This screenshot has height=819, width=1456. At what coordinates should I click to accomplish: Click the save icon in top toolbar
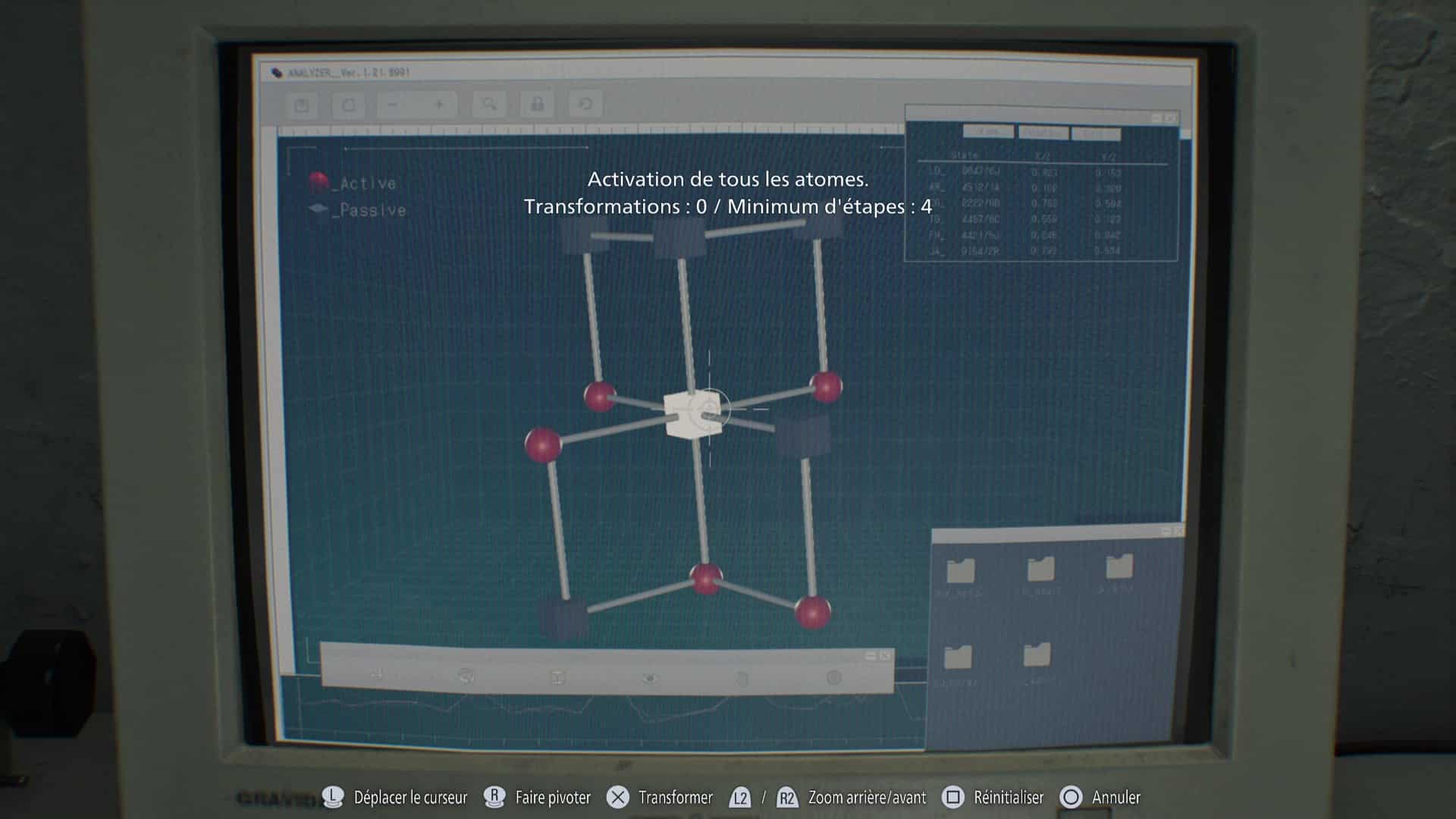302,105
